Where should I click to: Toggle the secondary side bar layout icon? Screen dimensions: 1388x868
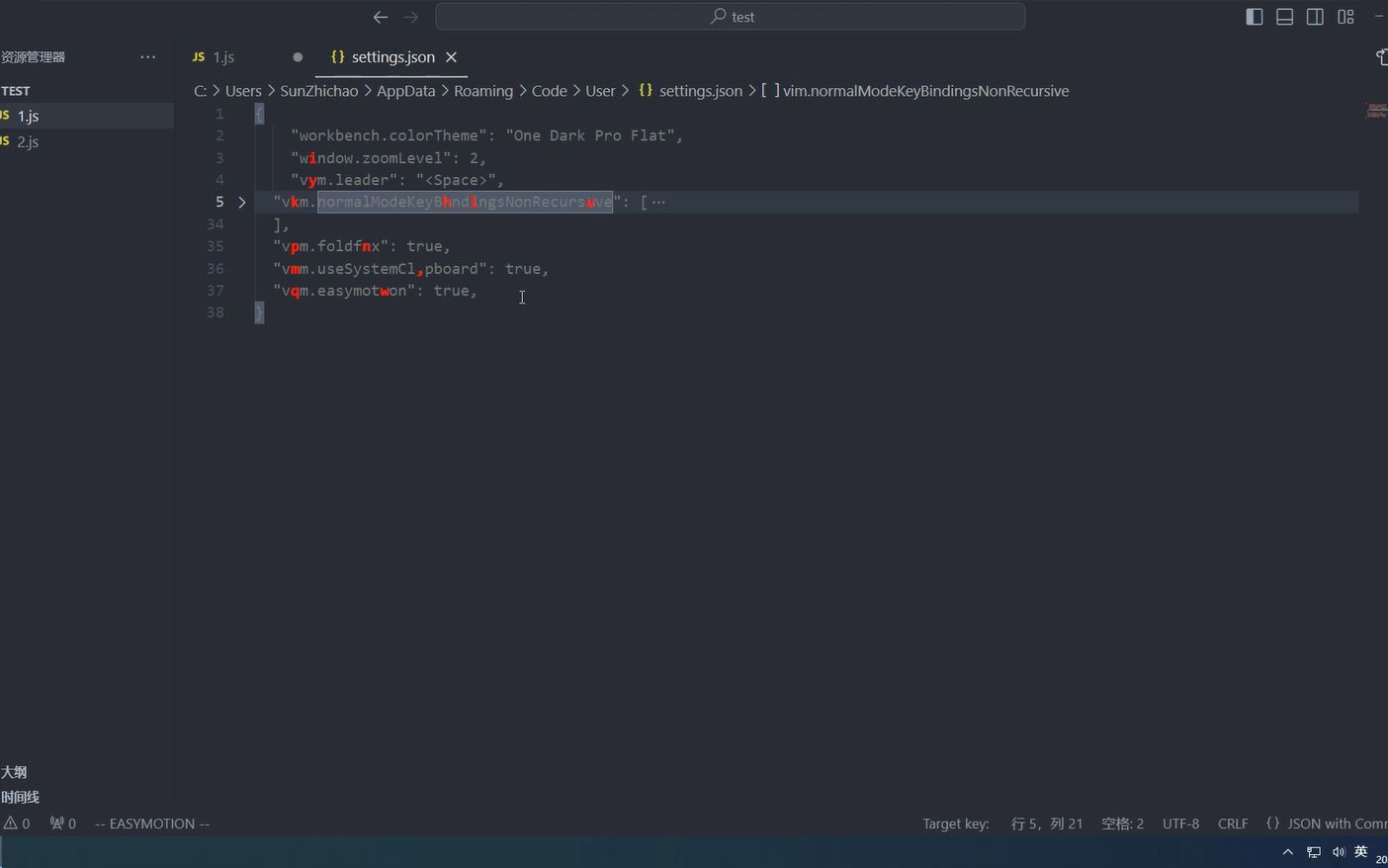pyautogui.click(x=1315, y=17)
